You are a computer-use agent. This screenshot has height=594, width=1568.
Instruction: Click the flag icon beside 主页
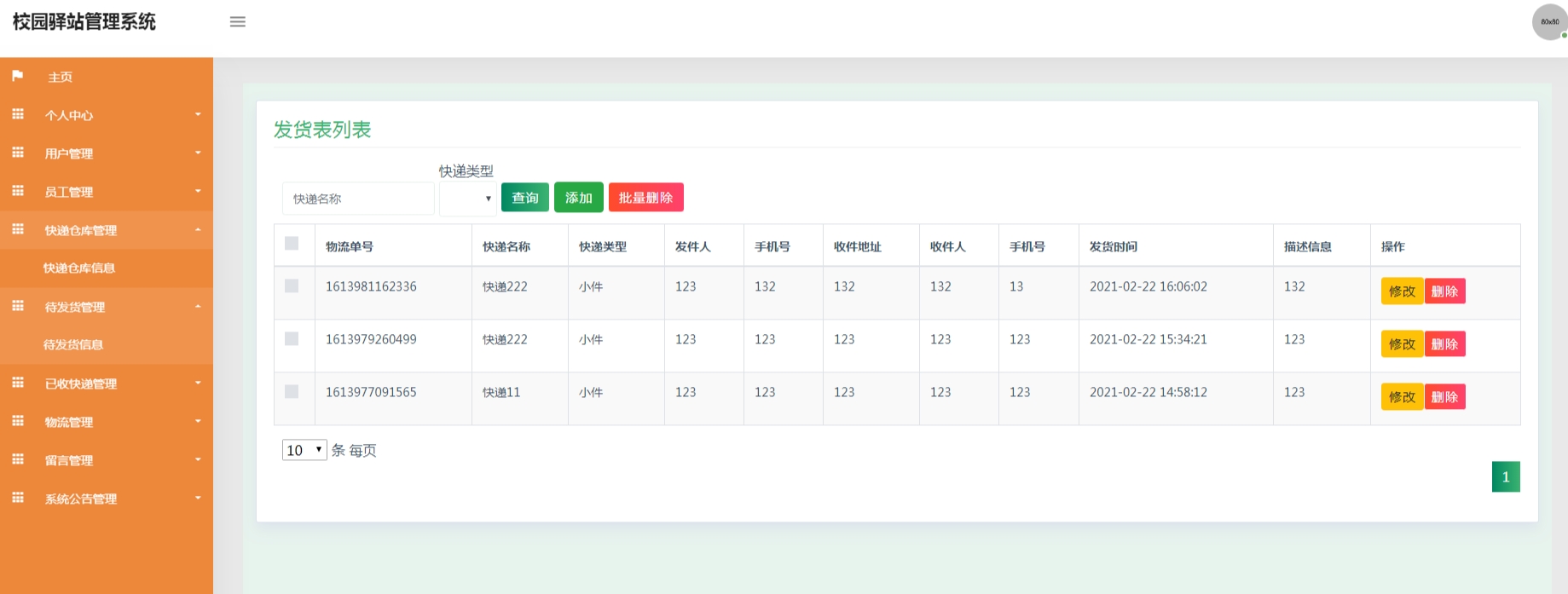pyautogui.click(x=17, y=76)
